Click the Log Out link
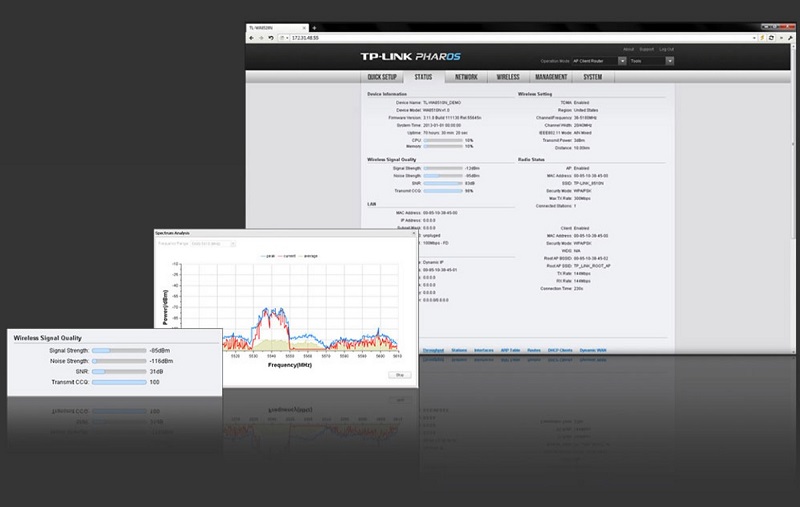This screenshot has height=507, width=800. pyautogui.click(x=666, y=49)
